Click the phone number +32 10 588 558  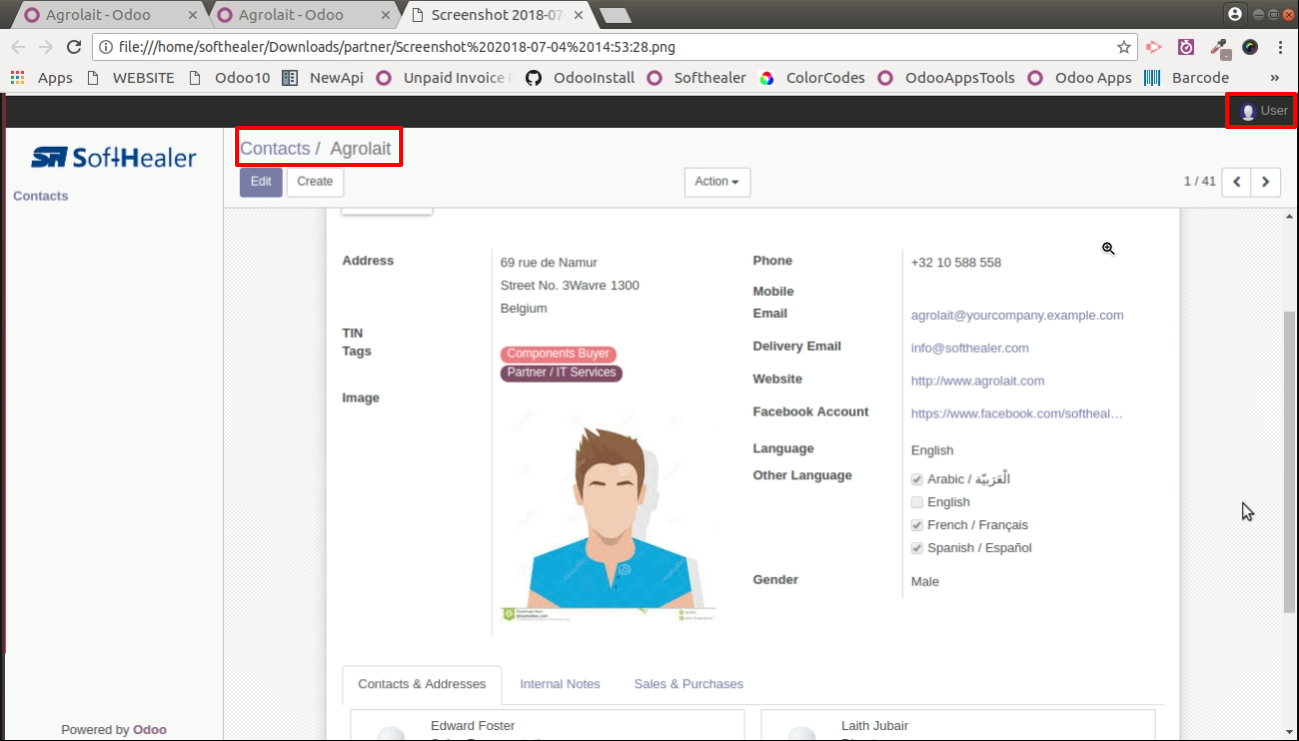tap(956, 263)
